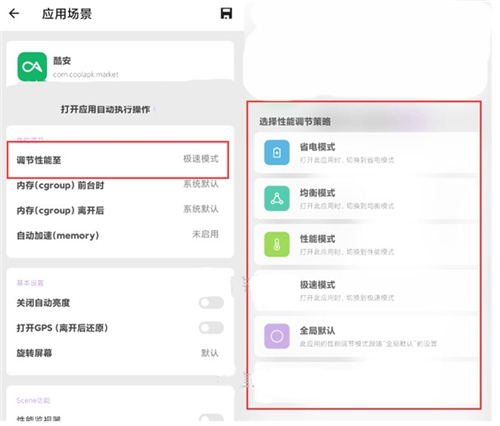The height and width of the screenshot is (426, 500).
Task: Click the com.coolapk.market package name
Action: coord(86,75)
